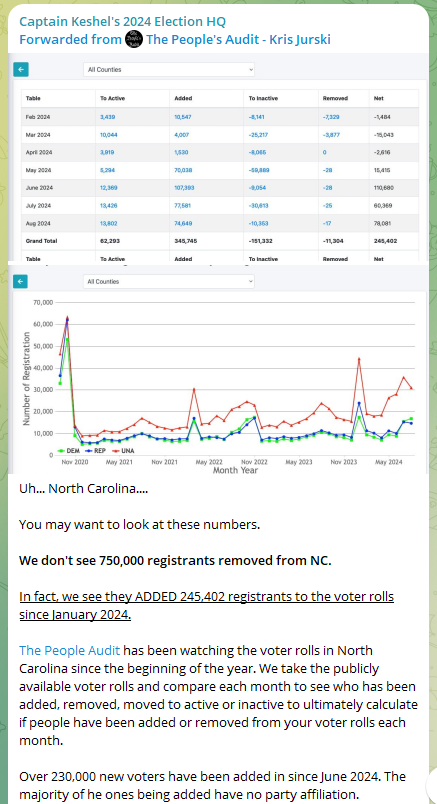Select Feb 2024 Removed value -7,329
Screen dimensions: 437x804
(x=331, y=117)
